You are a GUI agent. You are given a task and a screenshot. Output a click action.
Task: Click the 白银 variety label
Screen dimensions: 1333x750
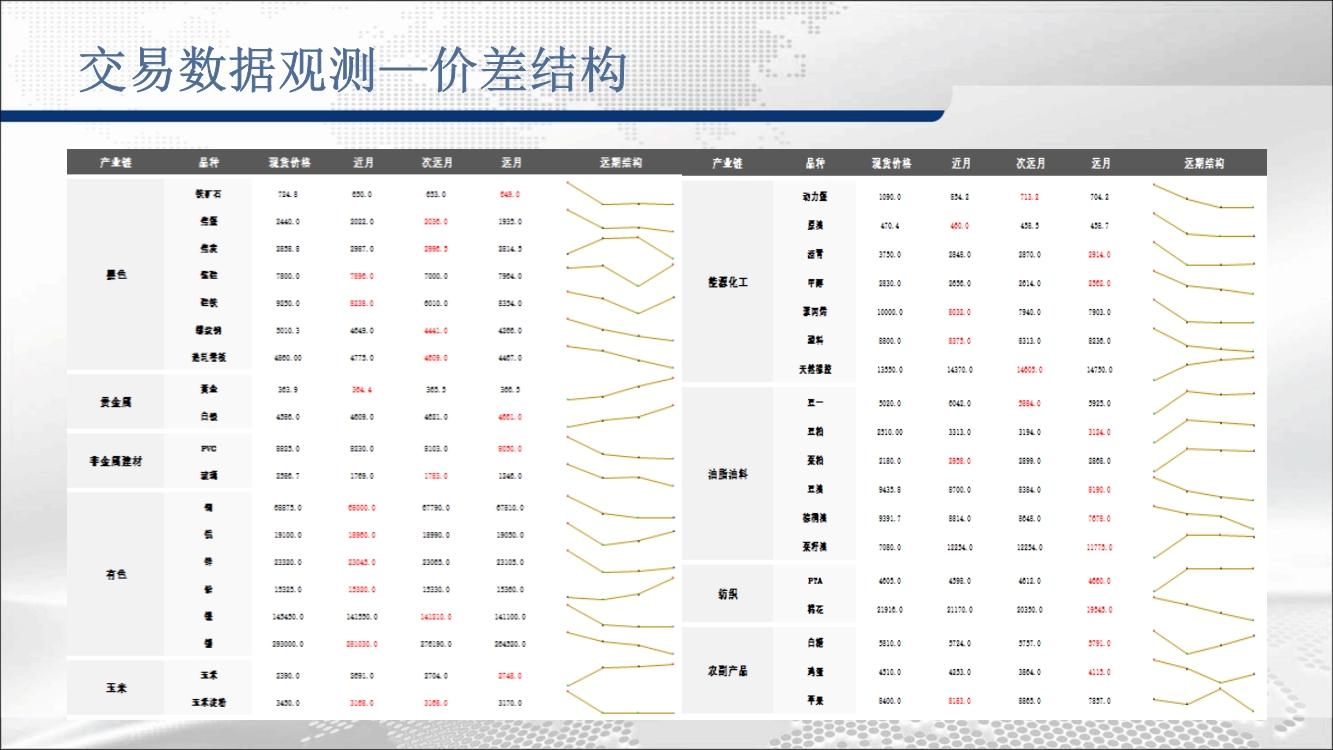[208, 416]
